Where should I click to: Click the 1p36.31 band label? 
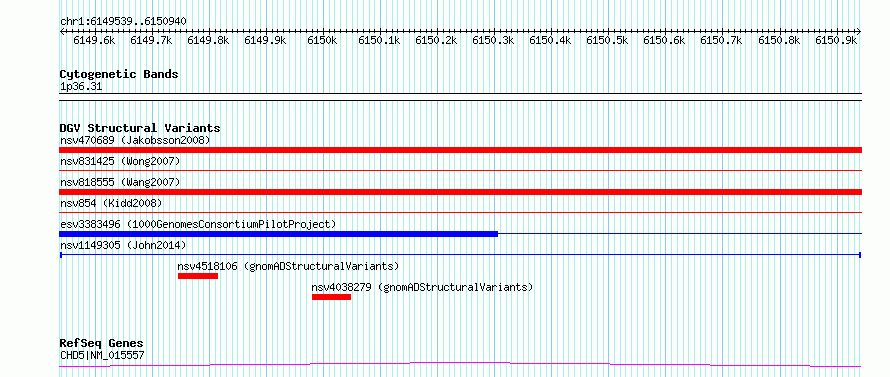point(81,87)
